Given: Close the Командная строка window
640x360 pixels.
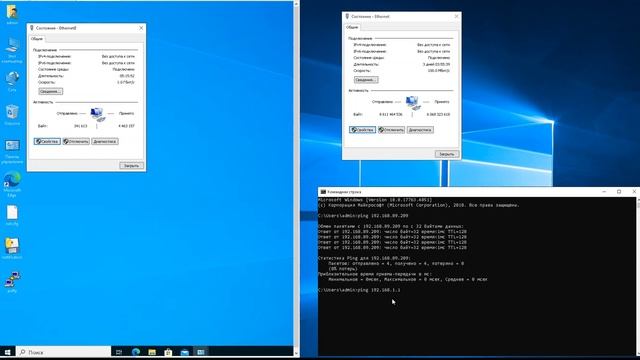Looking at the screenshot, I should click(x=633, y=191).
